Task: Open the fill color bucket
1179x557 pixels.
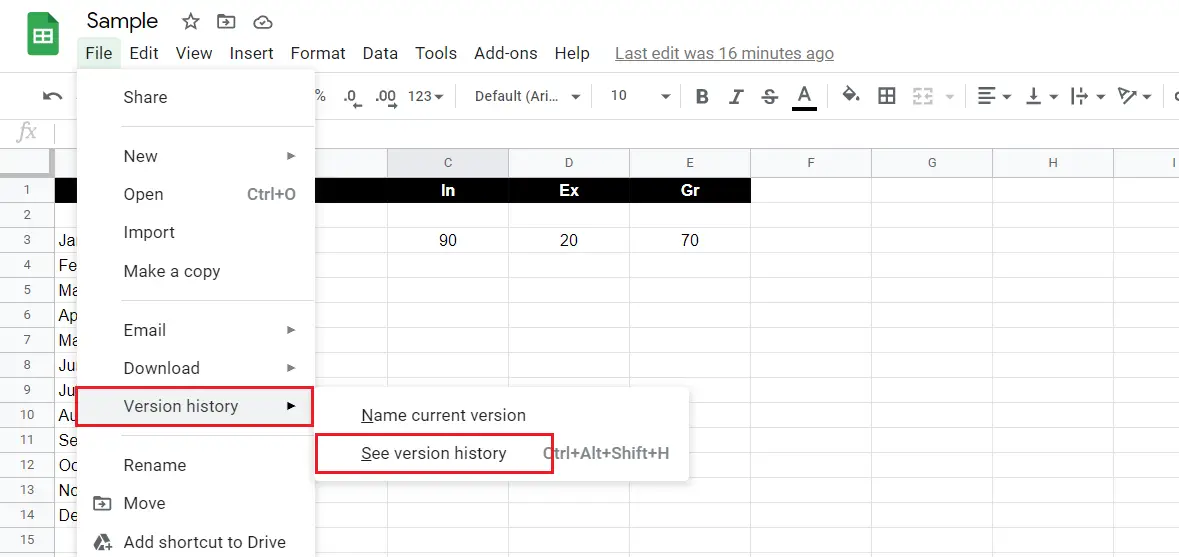Action: (850, 95)
